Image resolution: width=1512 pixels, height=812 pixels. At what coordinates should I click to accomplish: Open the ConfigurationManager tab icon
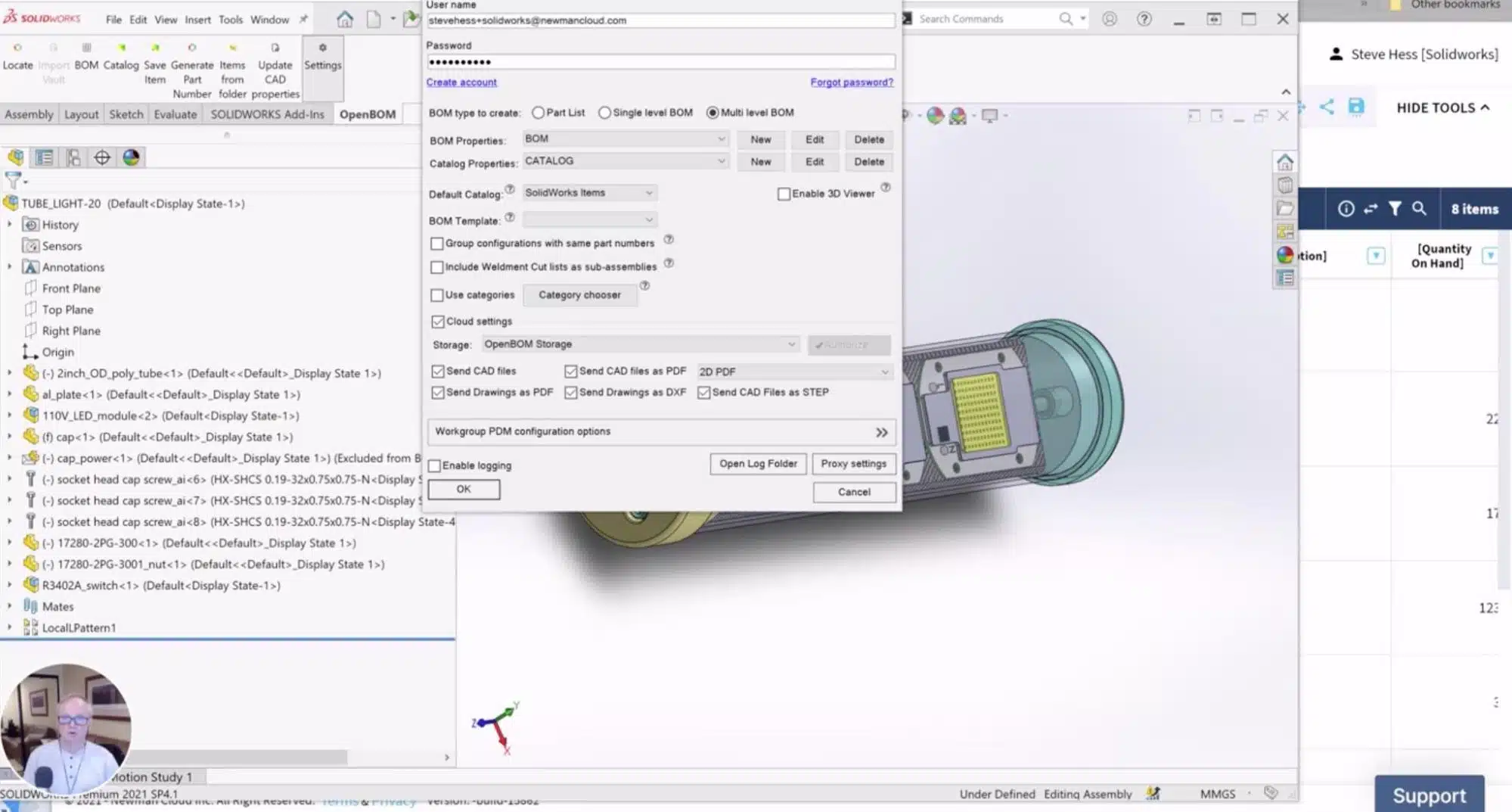[x=73, y=157]
